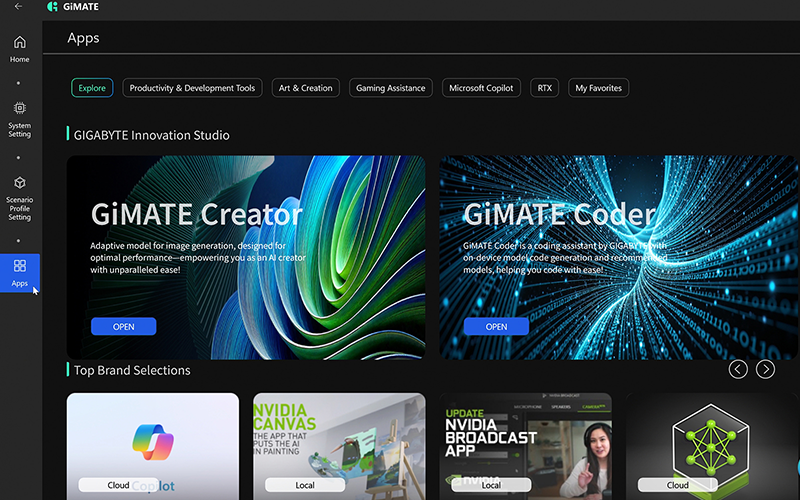
Task: Select the RTX filter tab
Action: point(544,88)
